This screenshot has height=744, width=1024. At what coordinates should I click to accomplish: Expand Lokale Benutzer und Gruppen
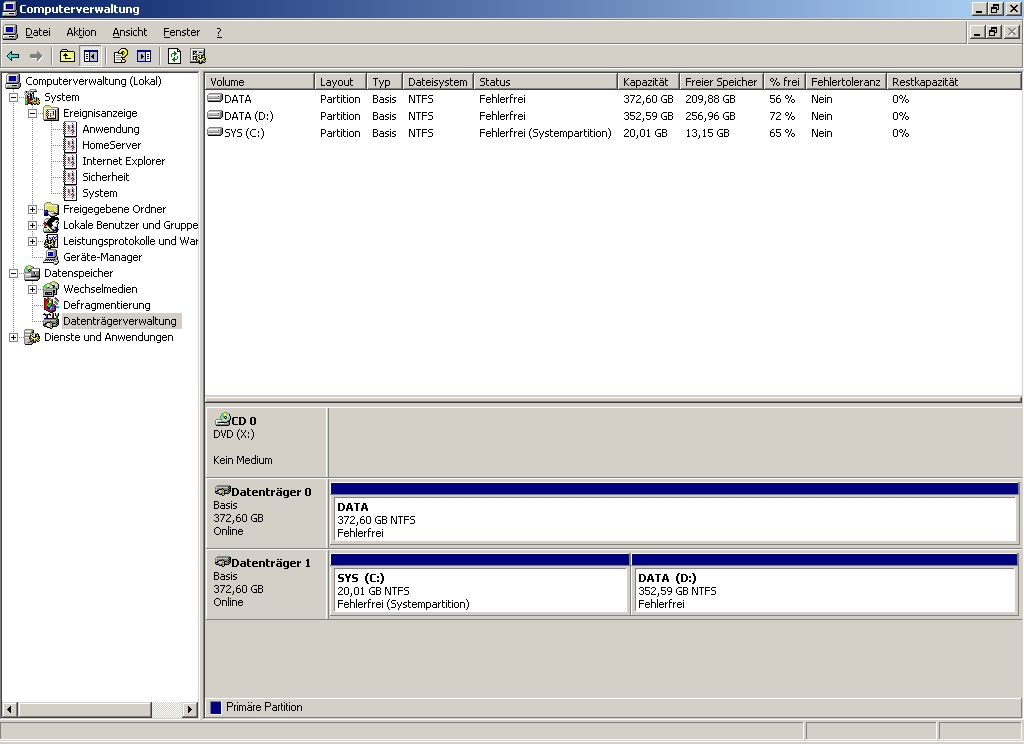tap(32, 225)
